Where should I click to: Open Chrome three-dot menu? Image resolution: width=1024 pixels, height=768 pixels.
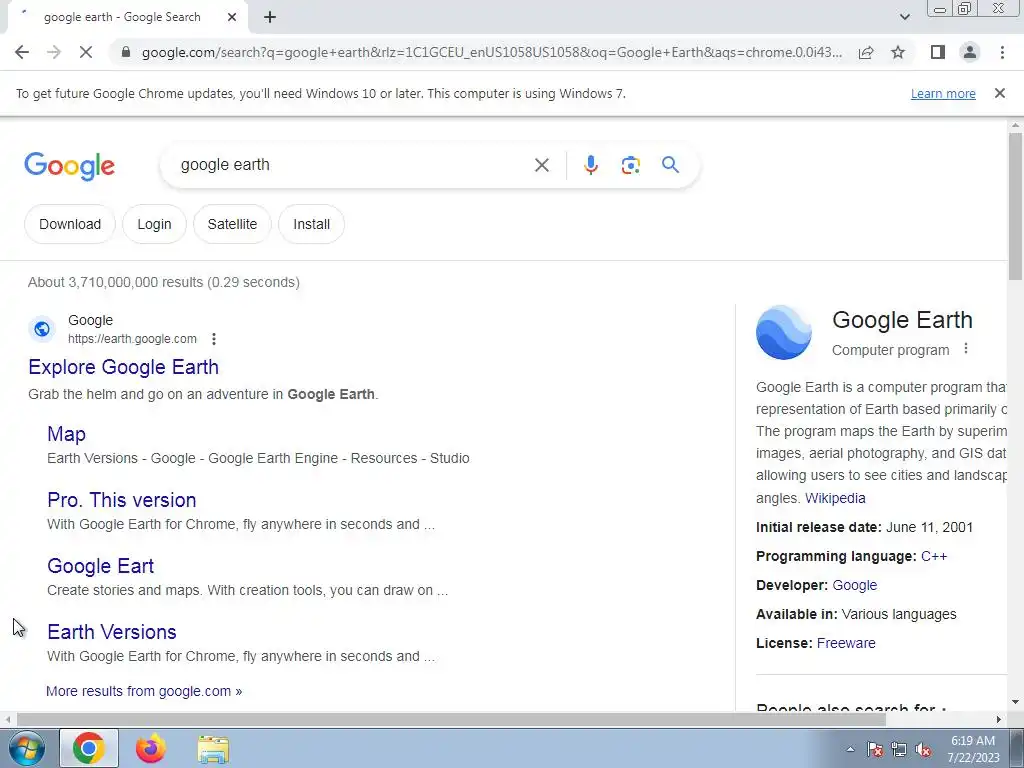click(1002, 52)
